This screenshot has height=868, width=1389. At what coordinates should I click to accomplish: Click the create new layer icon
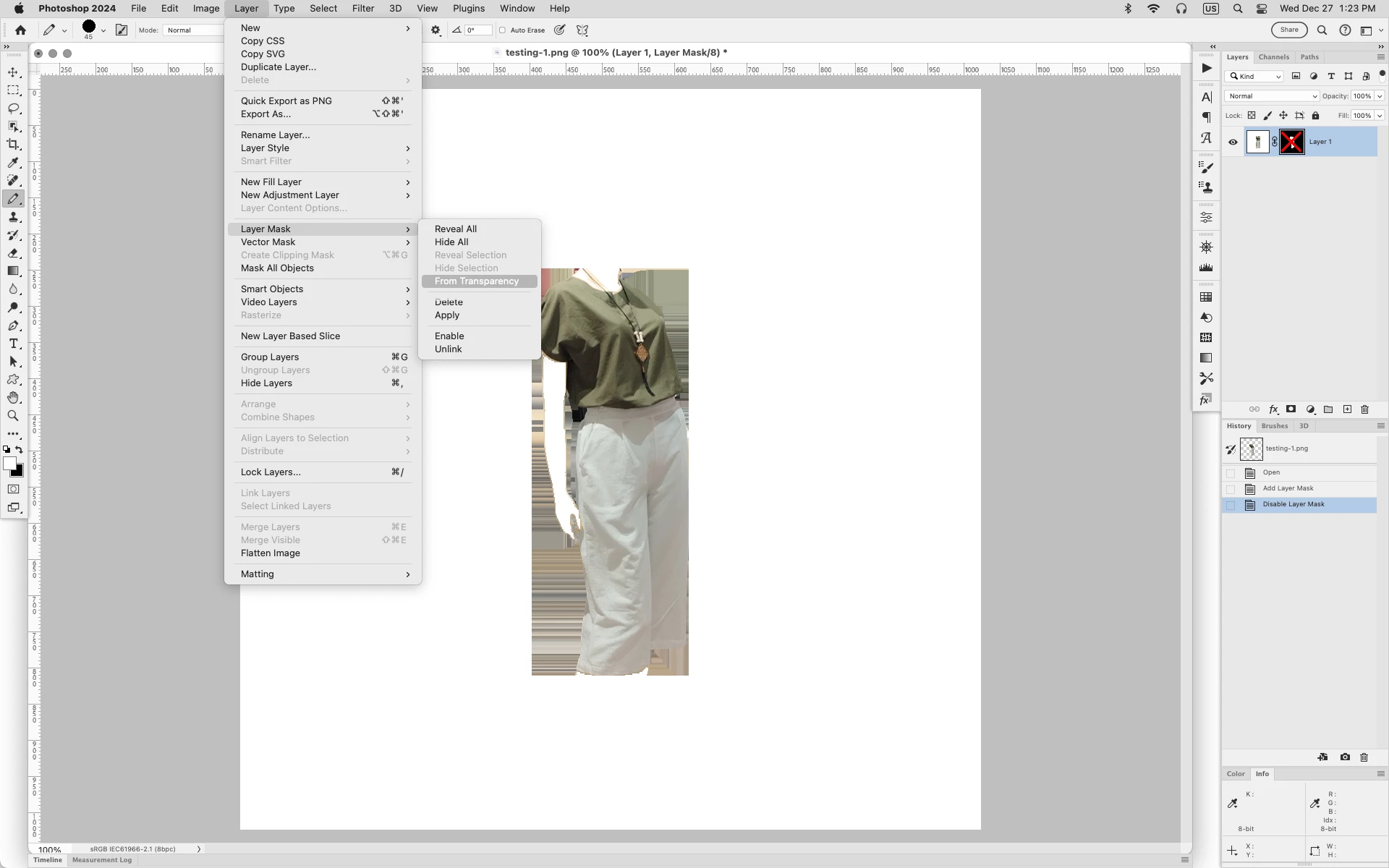click(1347, 409)
